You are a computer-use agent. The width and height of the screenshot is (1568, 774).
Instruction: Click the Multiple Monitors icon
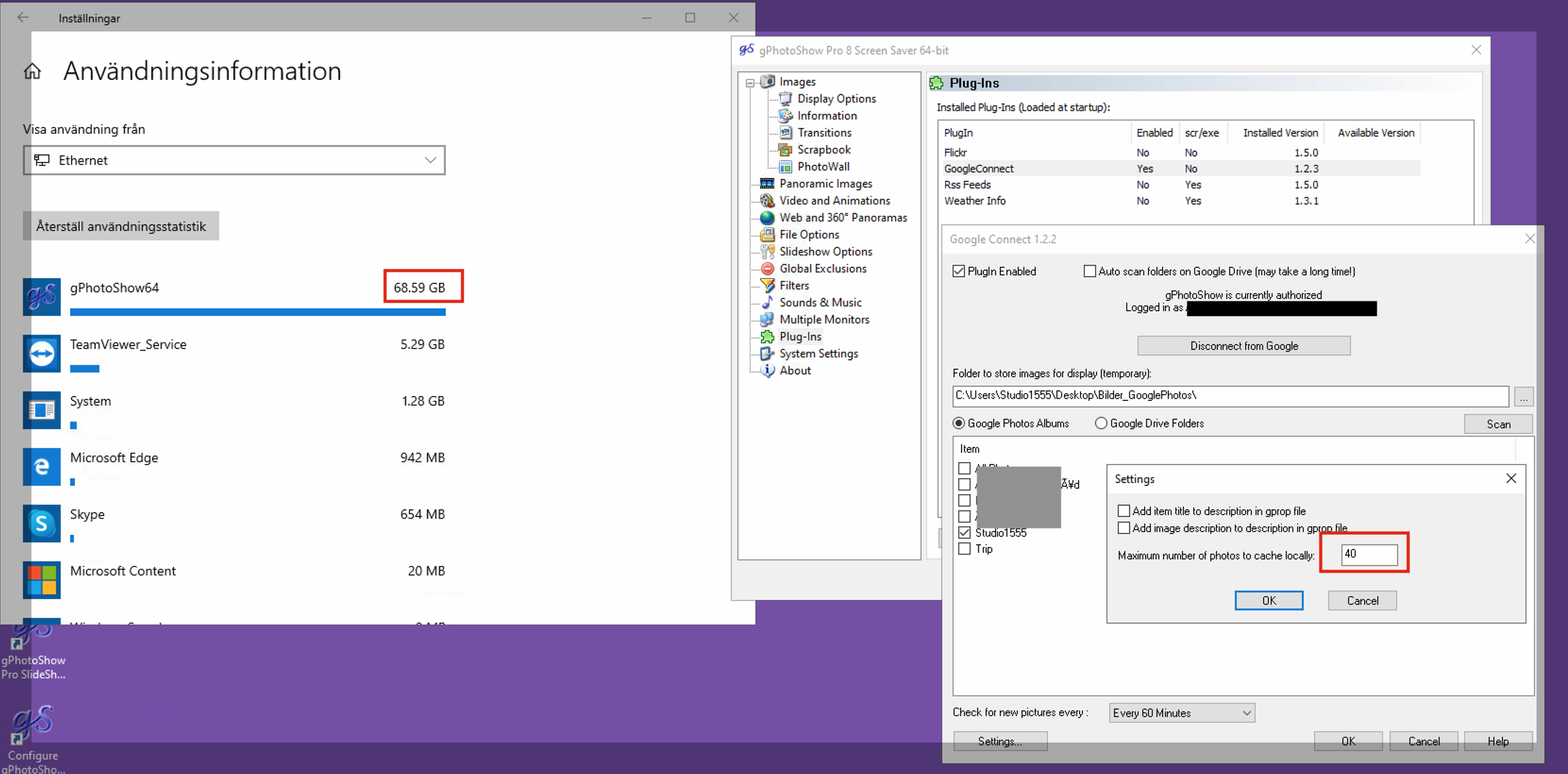pyautogui.click(x=767, y=319)
